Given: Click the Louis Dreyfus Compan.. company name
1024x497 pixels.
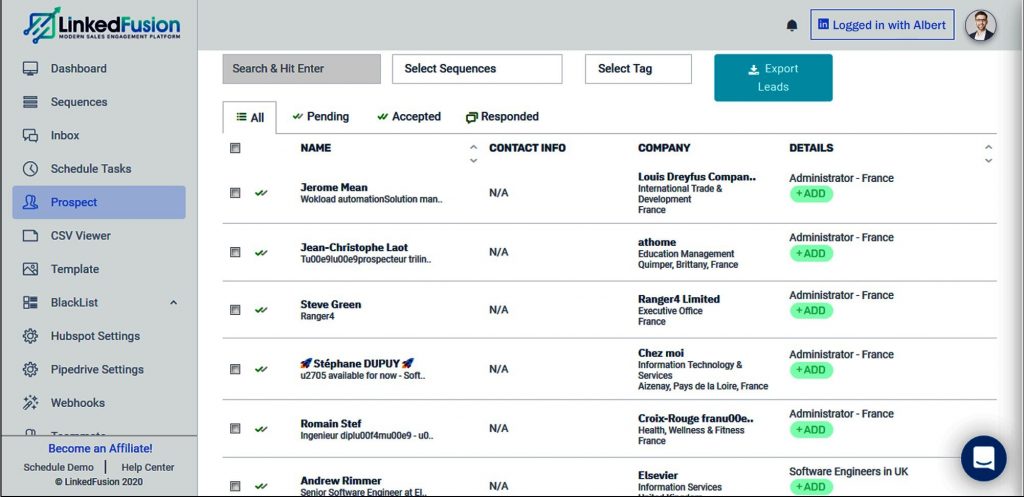Looking at the screenshot, I should point(697,177).
